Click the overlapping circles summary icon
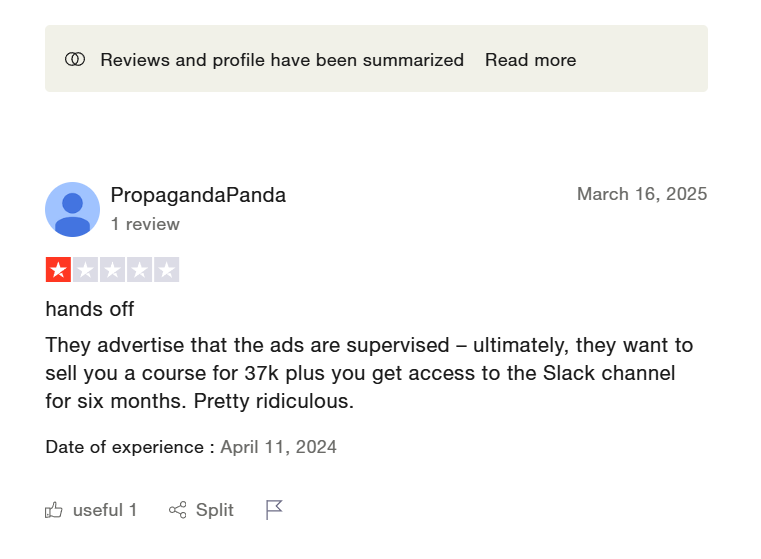 click(75, 60)
